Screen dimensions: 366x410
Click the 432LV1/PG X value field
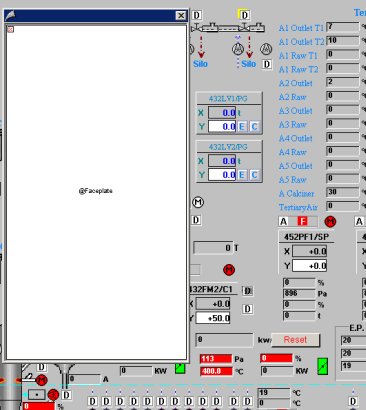(x=222, y=113)
